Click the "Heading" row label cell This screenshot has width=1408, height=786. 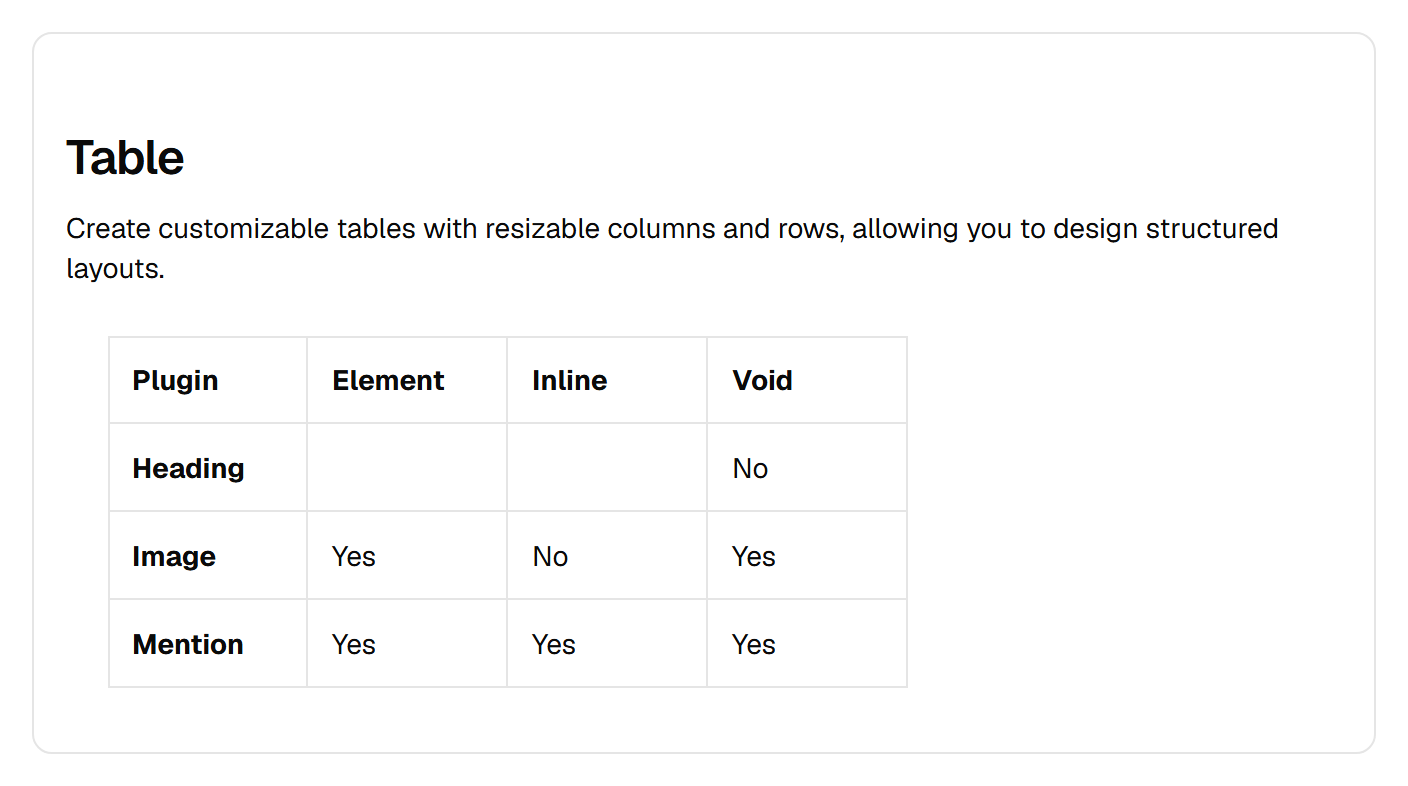coord(208,467)
